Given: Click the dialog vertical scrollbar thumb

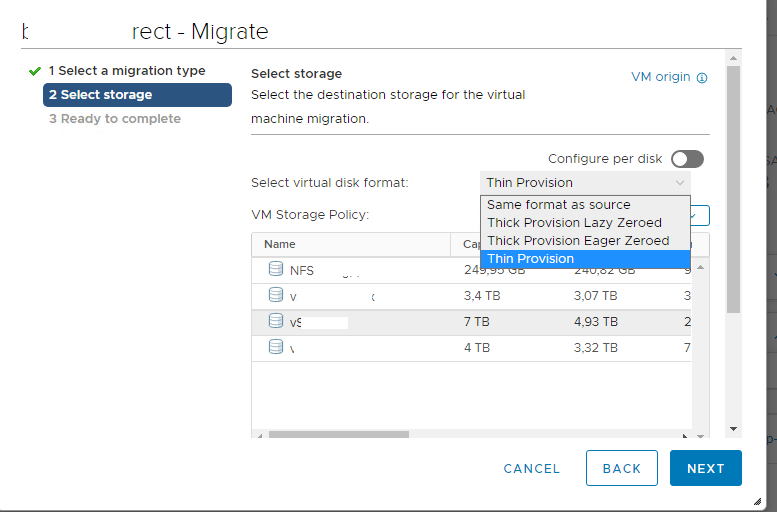Looking at the screenshot, I should tap(733, 189).
